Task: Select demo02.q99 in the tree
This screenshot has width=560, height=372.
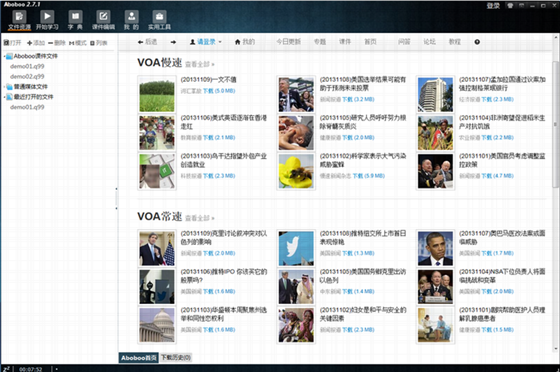Action: (x=27, y=76)
